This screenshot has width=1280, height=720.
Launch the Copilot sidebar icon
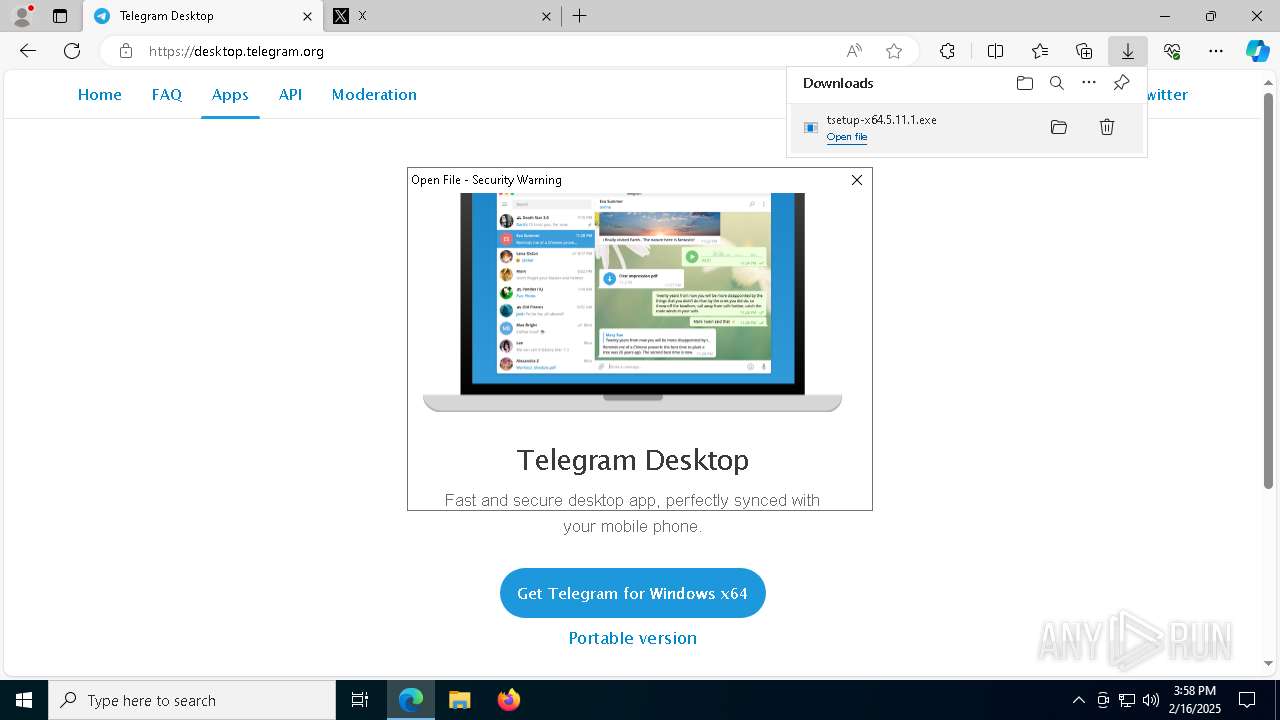(x=1258, y=51)
